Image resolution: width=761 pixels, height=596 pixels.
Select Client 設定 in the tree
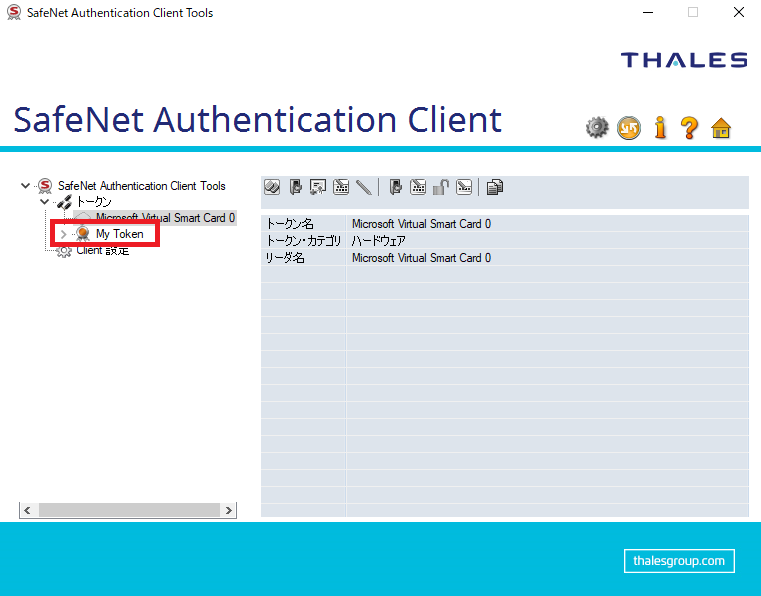pos(103,251)
